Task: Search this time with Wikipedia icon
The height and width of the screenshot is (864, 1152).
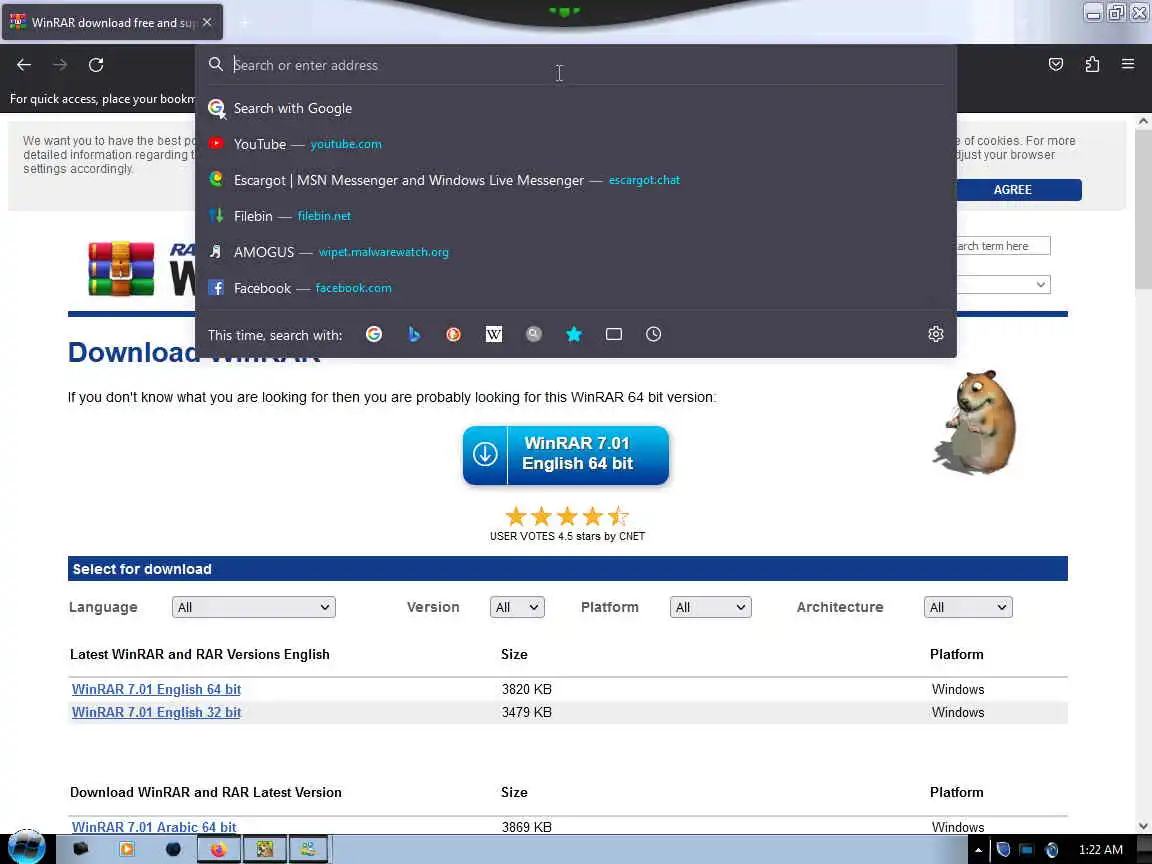Action: pyautogui.click(x=494, y=334)
